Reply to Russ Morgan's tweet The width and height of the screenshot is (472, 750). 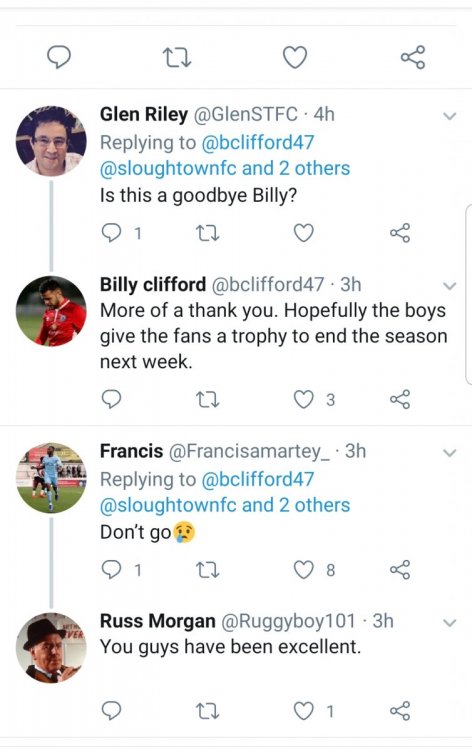pos(112,711)
